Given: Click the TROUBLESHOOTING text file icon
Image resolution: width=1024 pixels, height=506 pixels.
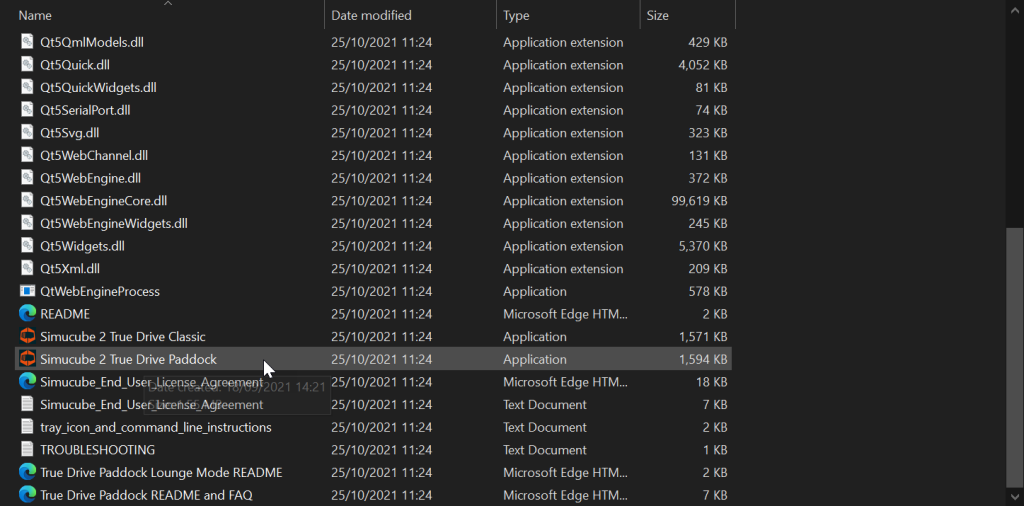Looking at the screenshot, I should (27, 450).
